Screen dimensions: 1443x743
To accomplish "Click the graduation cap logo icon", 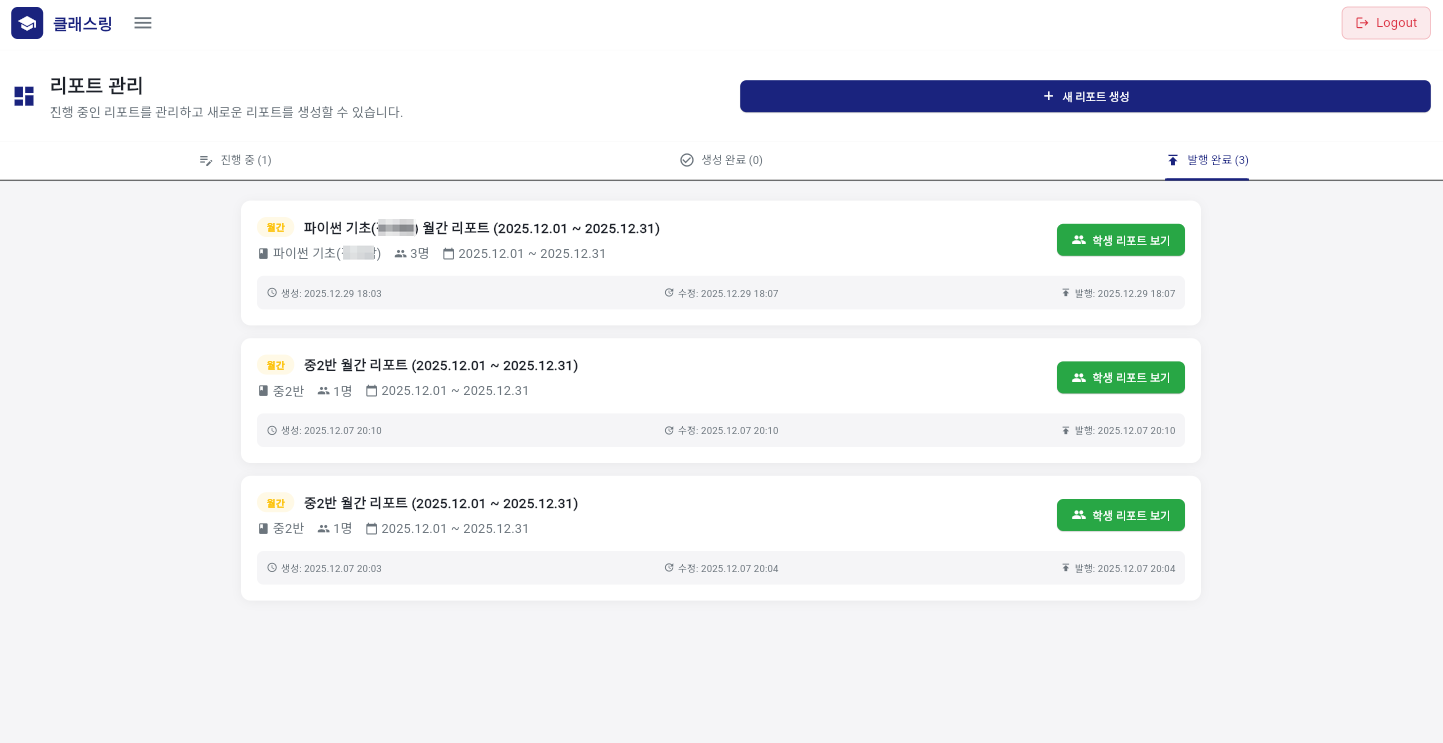I will (27, 23).
